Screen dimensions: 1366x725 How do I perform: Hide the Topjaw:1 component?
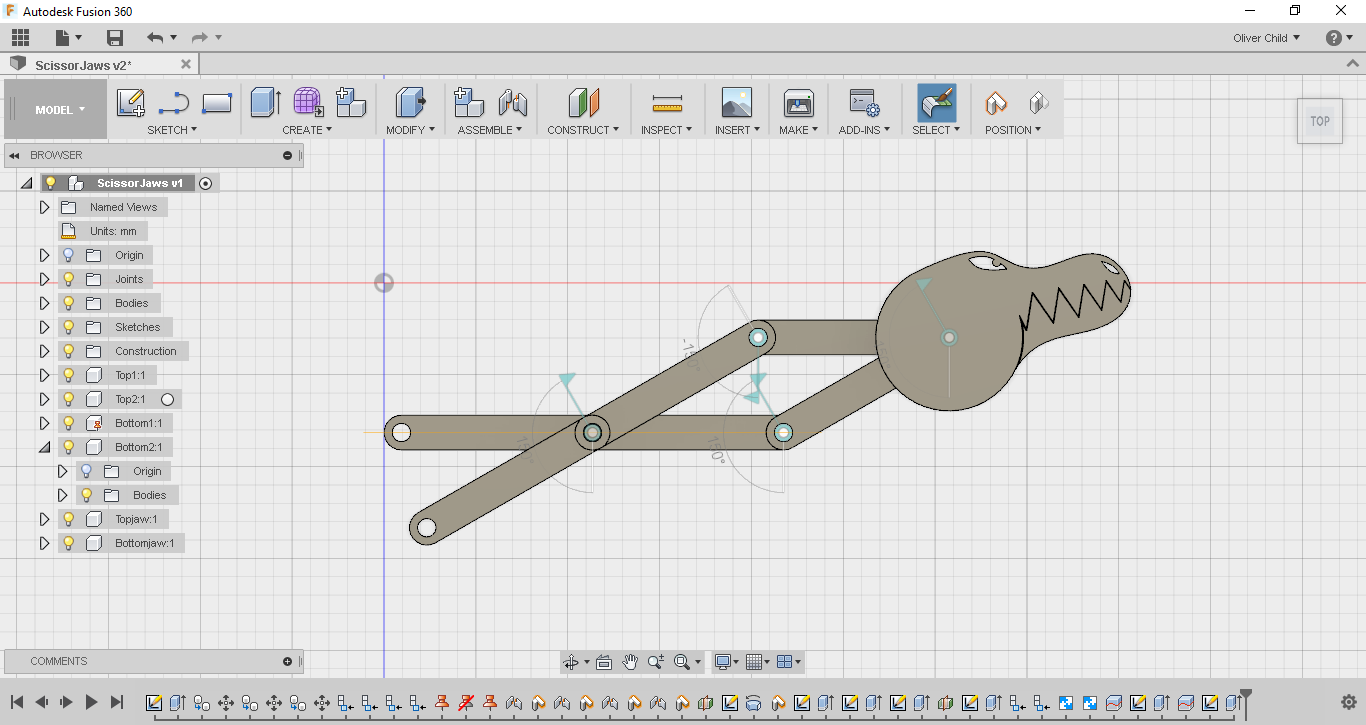tap(69, 519)
